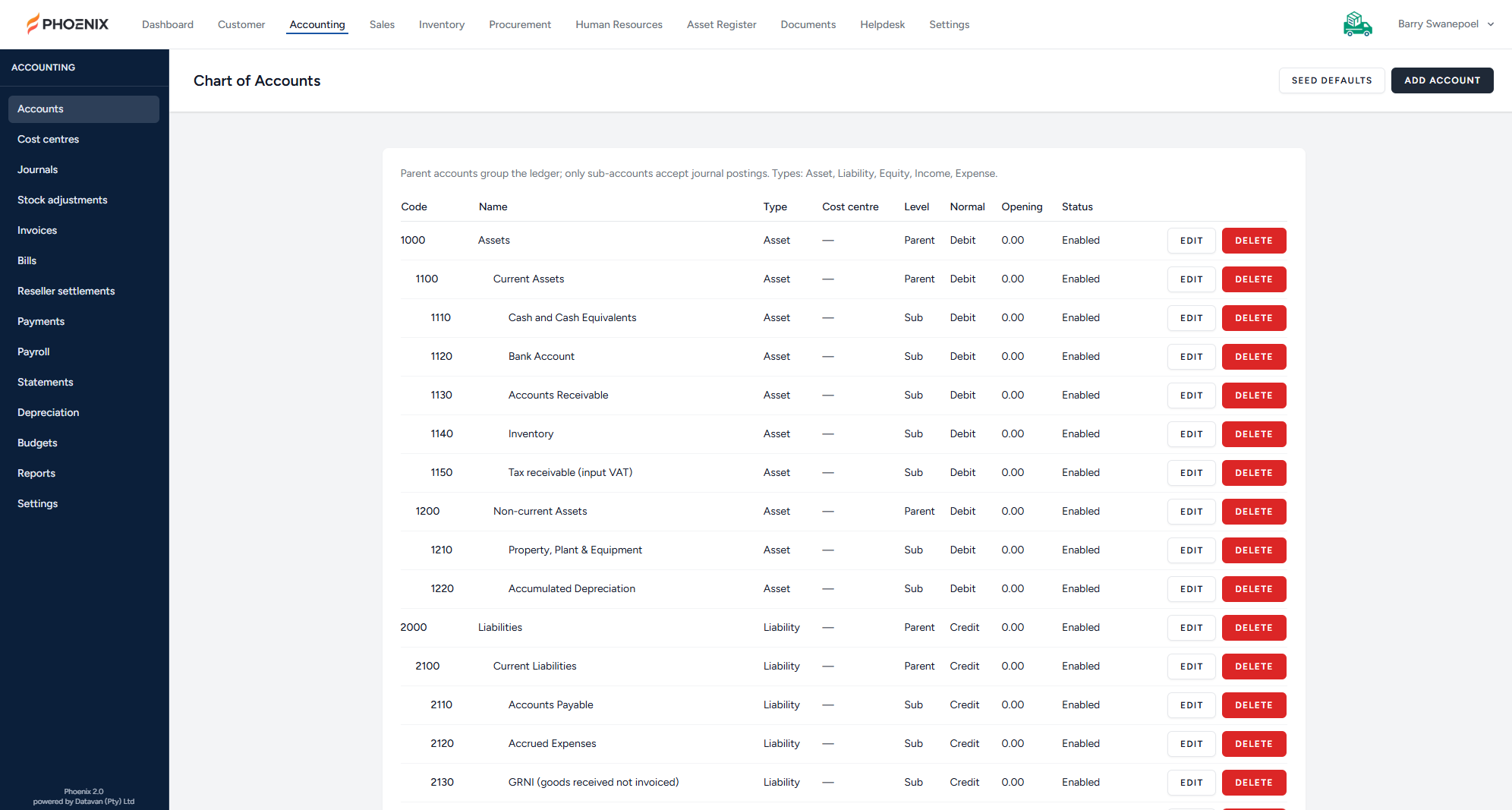Open Budgets in the sidebar
The height and width of the screenshot is (810, 1512).
click(83, 443)
